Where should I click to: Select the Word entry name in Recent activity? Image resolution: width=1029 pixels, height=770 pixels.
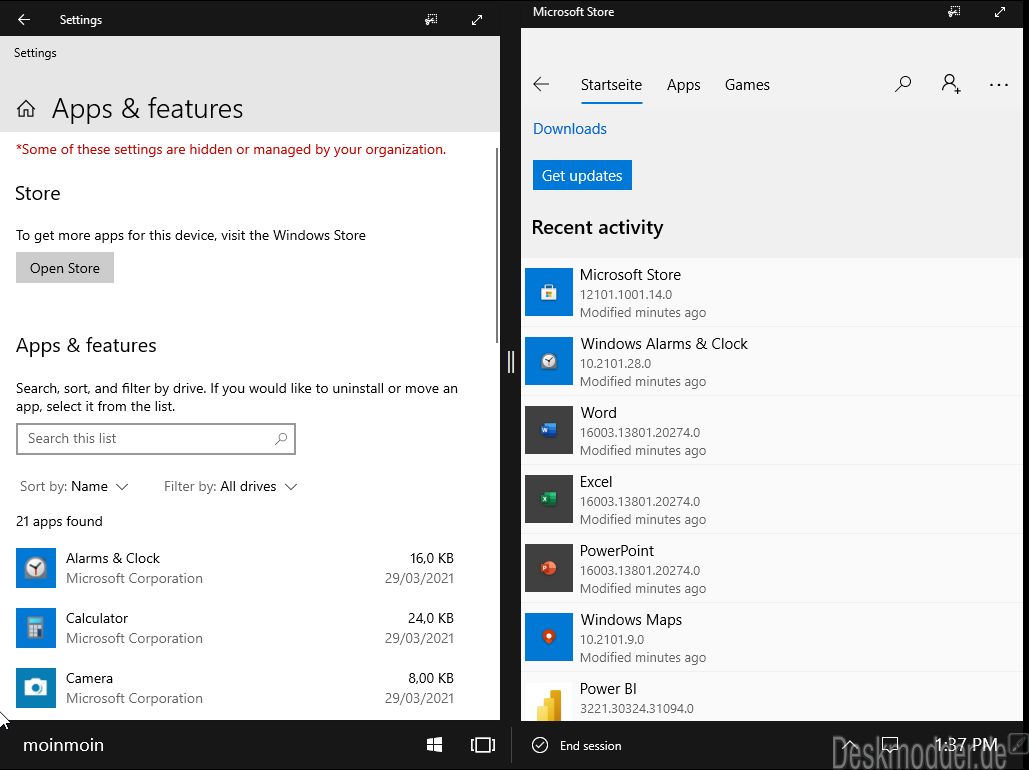tap(598, 413)
